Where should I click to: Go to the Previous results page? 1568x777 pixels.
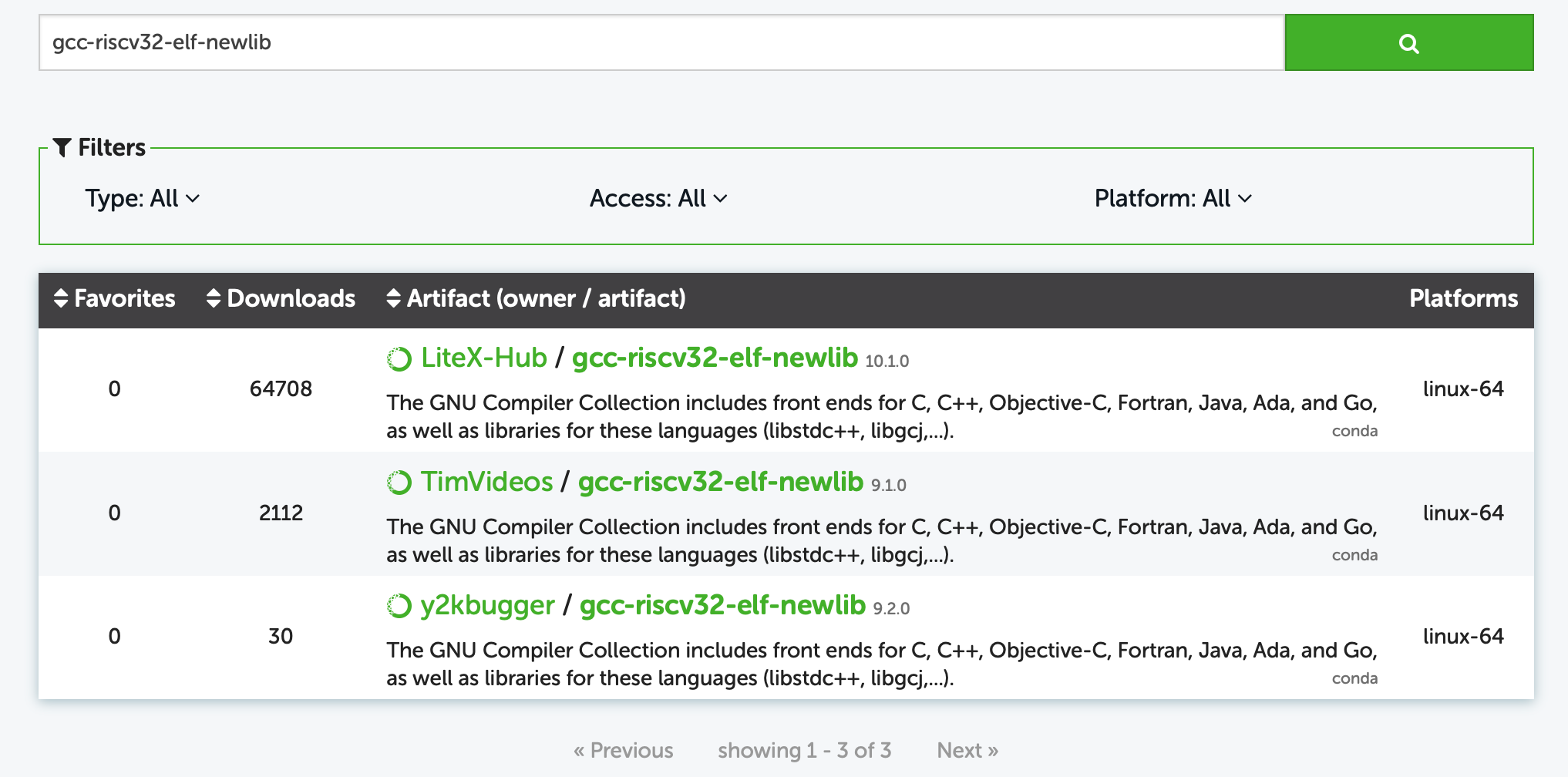click(x=623, y=750)
